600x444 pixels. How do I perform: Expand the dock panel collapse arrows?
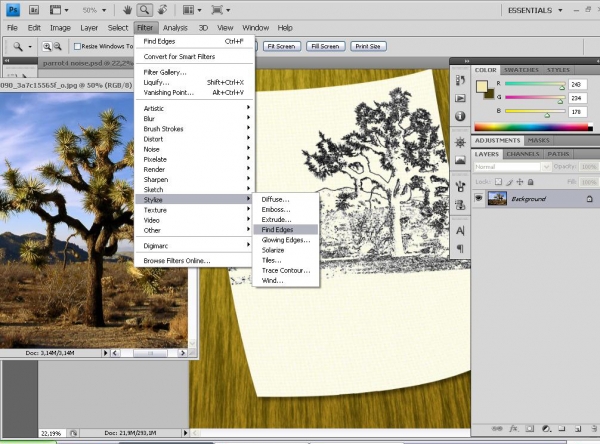467,61
